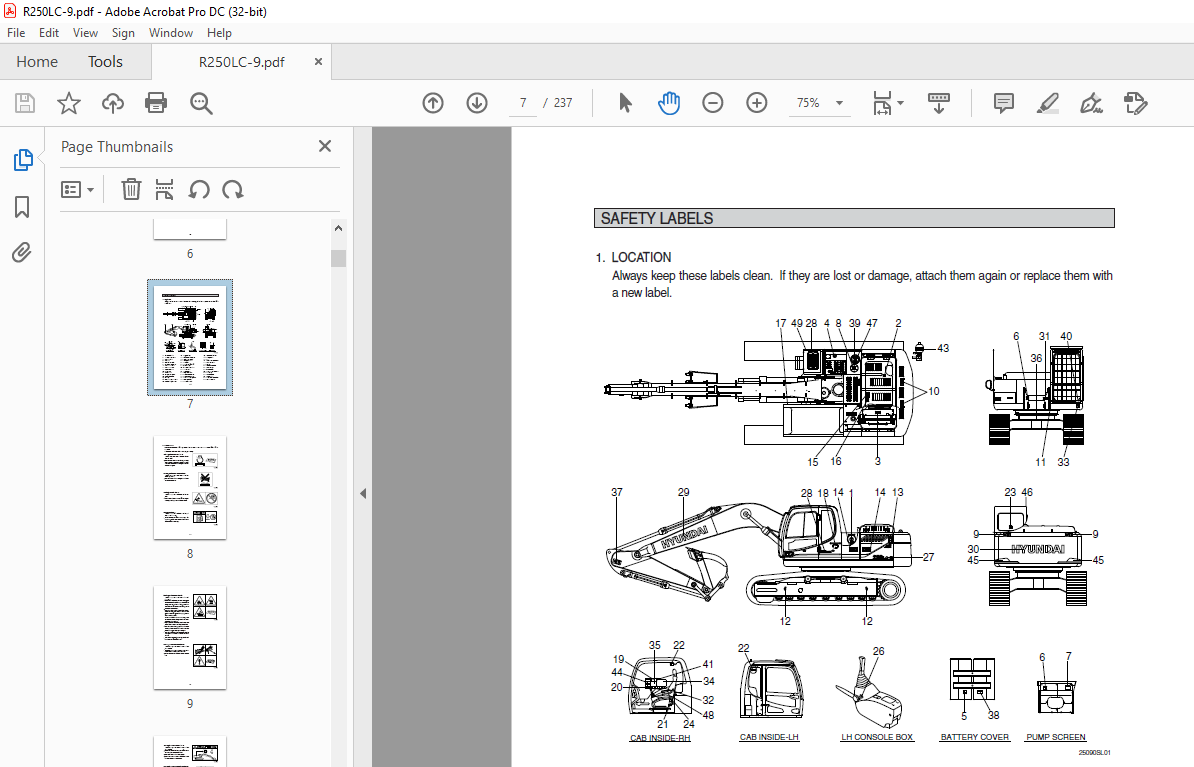Click the BATTERY COVER caption
This screenshot has width=1194, height=767.
point(975,737)
